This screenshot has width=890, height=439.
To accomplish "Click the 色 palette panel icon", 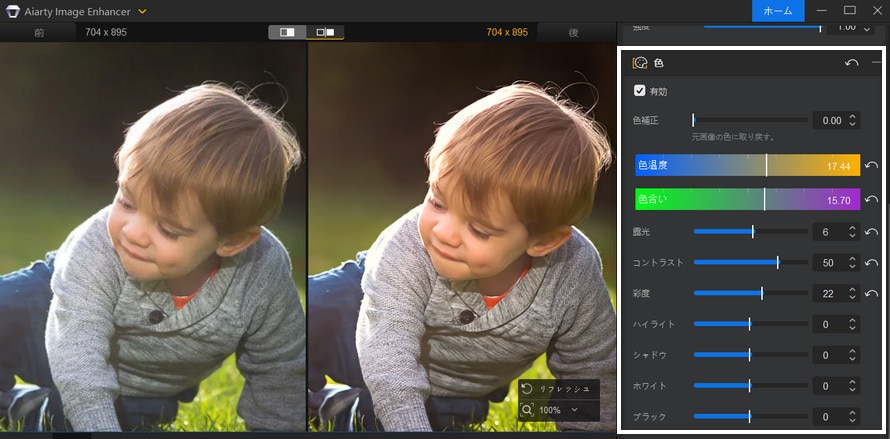I will (x=640, y=63).
